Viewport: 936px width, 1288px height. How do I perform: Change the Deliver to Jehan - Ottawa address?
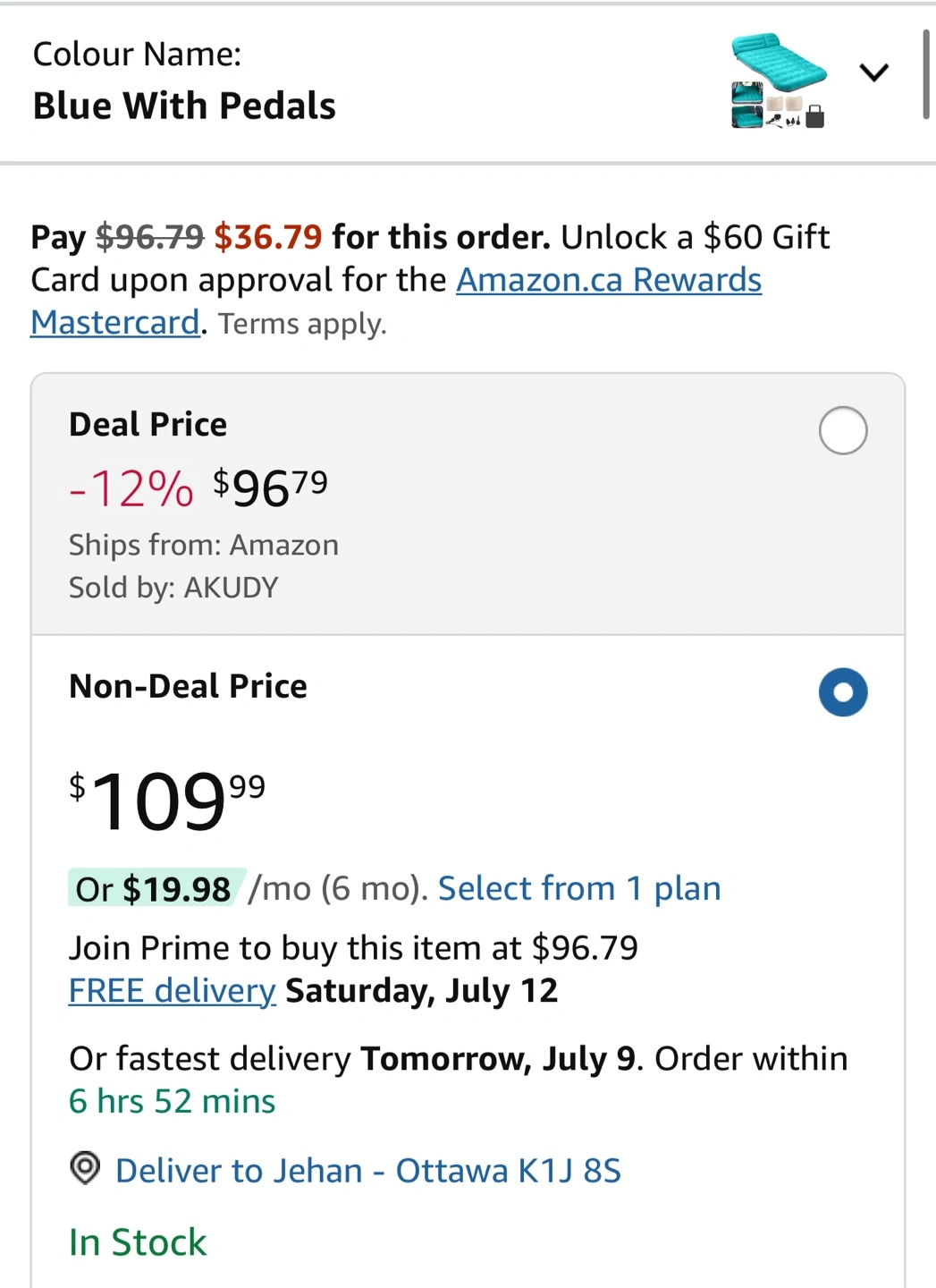(x=368, y=1170)
